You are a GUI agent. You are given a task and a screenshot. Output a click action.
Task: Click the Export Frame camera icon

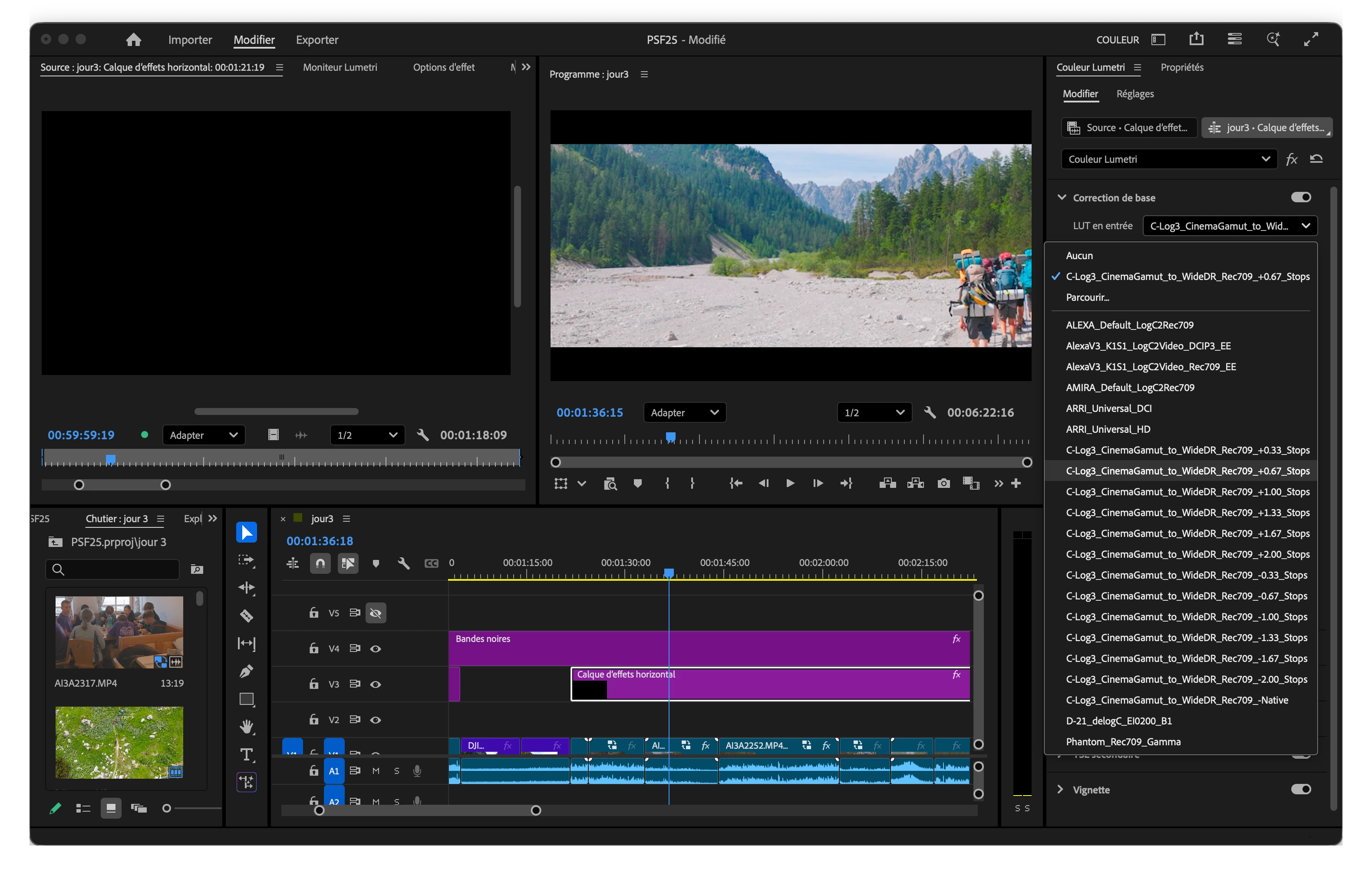pos(943,484)
